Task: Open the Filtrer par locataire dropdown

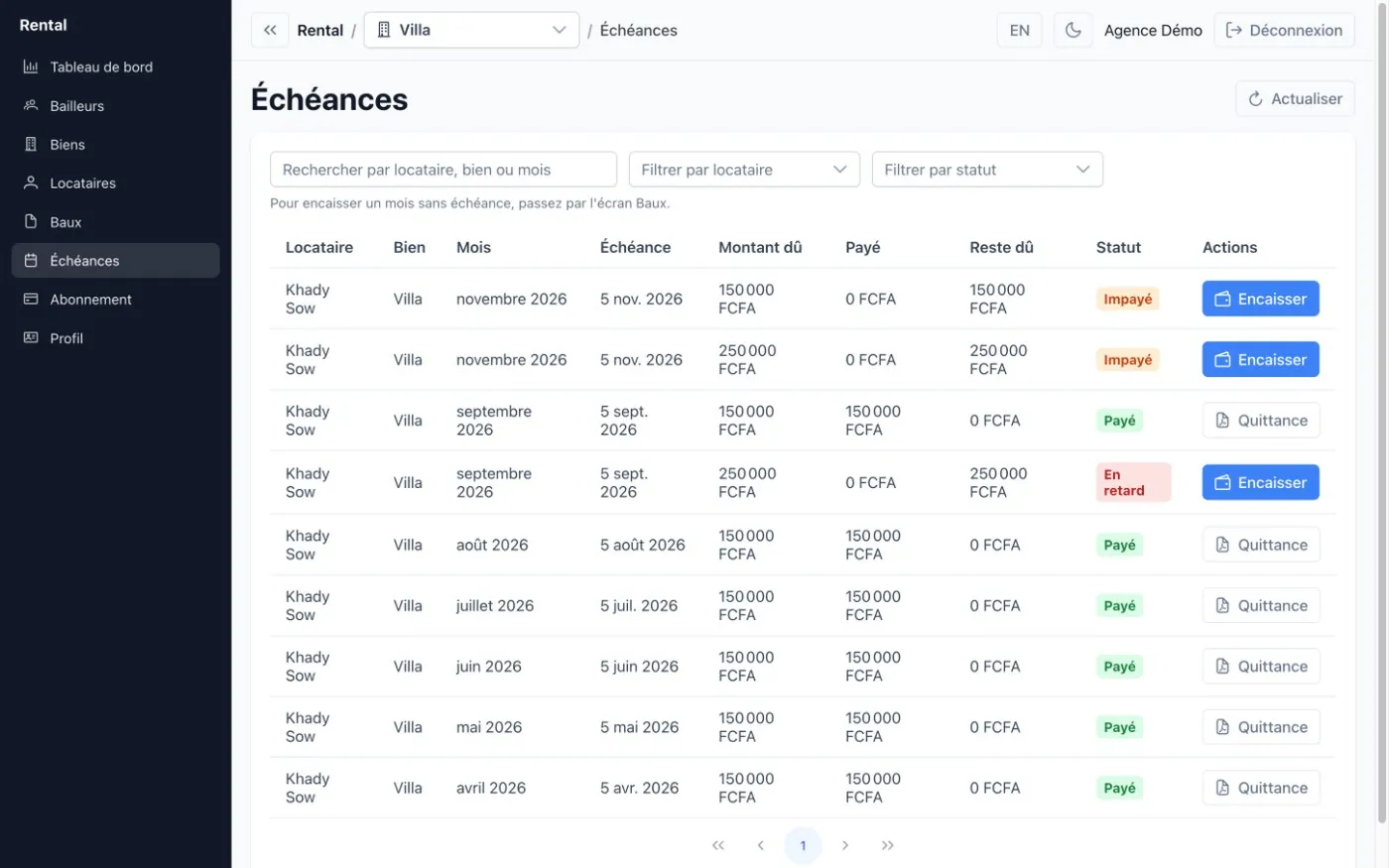Action: tap(744, 170)
